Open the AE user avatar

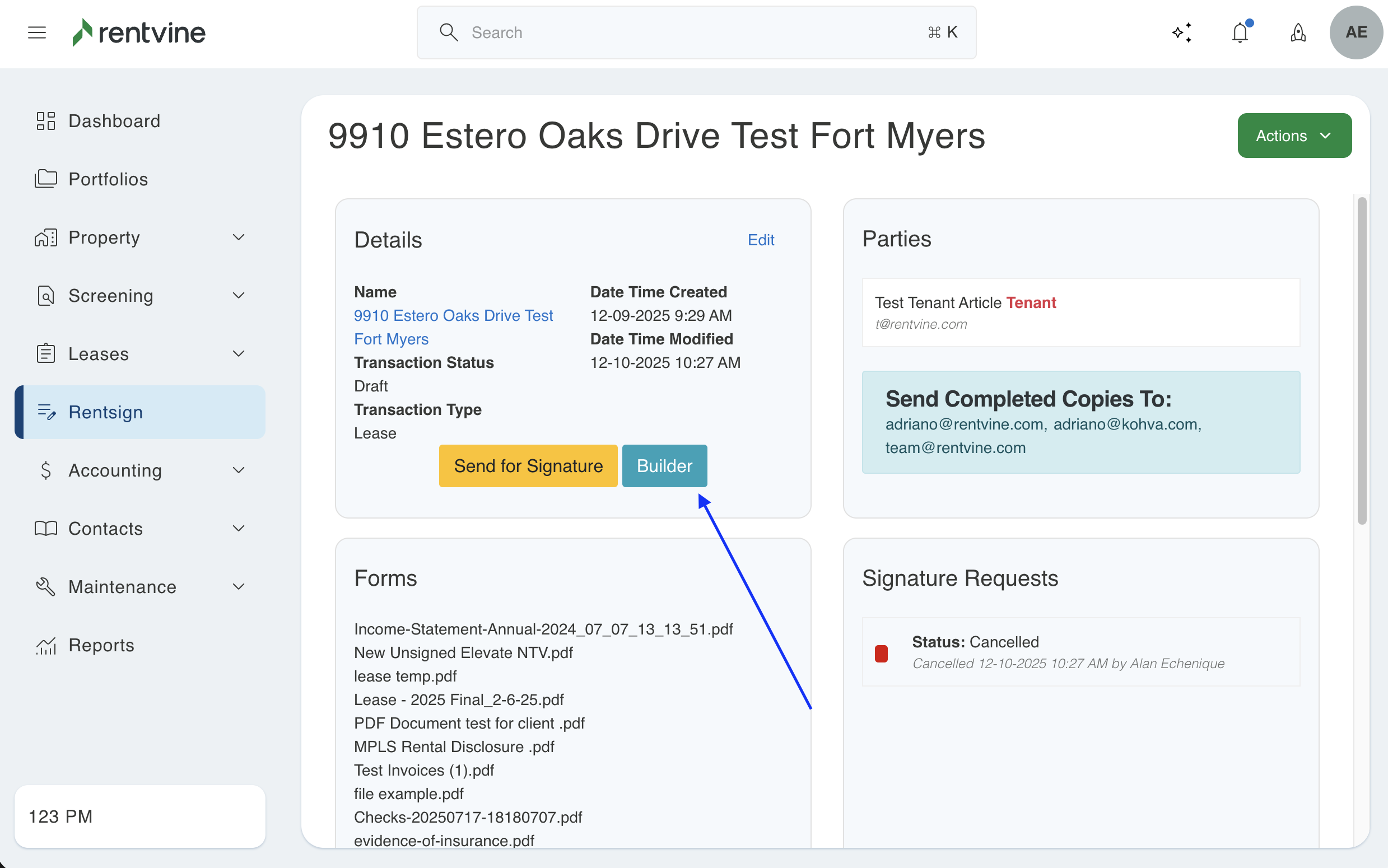point(1356,32)
